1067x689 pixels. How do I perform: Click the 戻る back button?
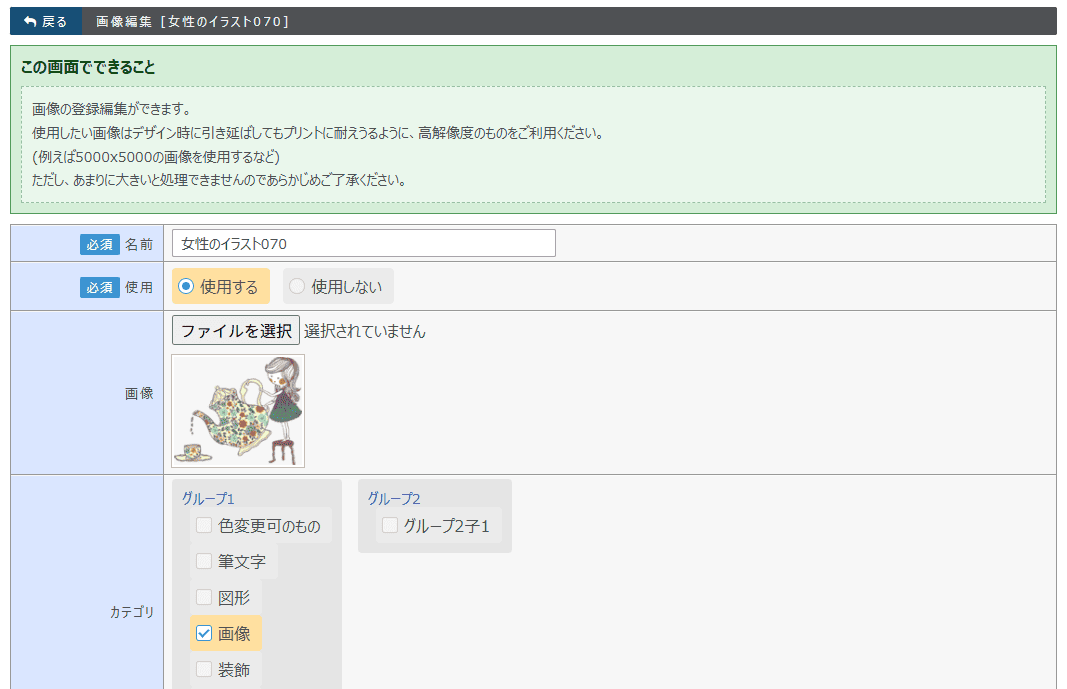coord(45,21)
